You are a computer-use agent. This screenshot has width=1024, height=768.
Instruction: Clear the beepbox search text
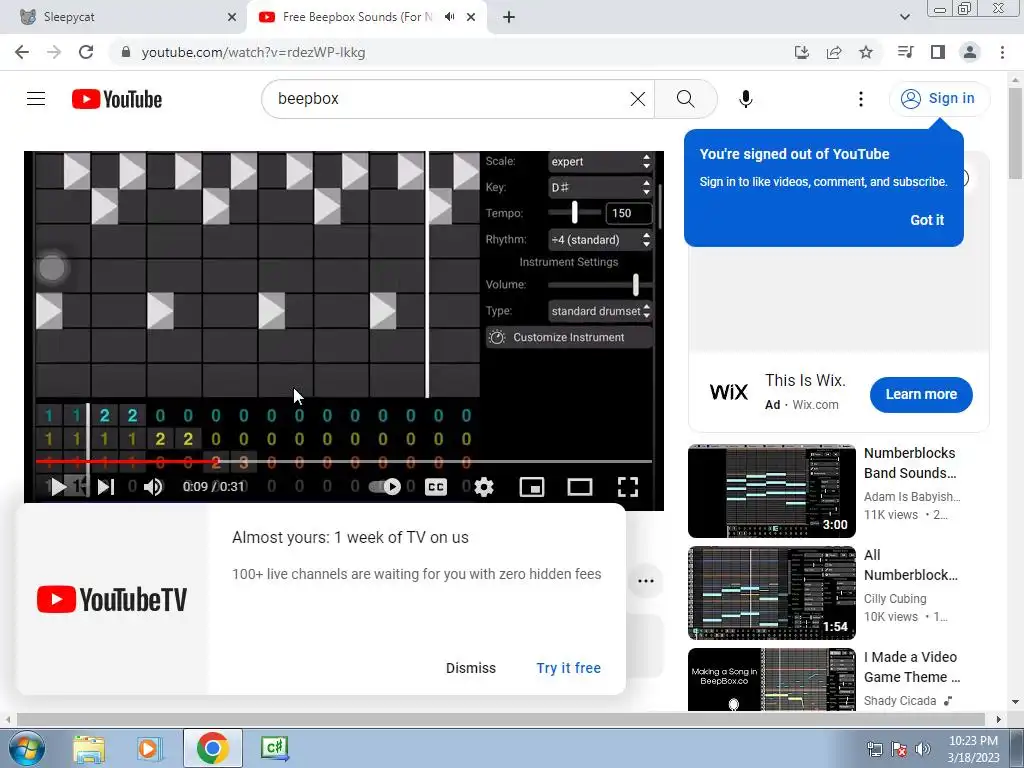[637, 99]
